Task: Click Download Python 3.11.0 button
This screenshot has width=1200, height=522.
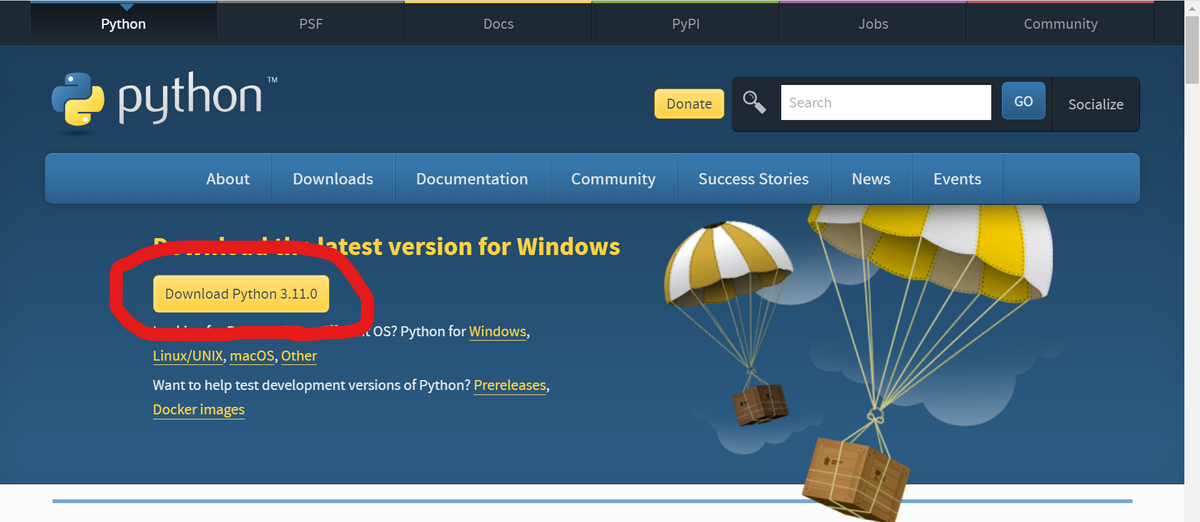Action: [241, 294]
